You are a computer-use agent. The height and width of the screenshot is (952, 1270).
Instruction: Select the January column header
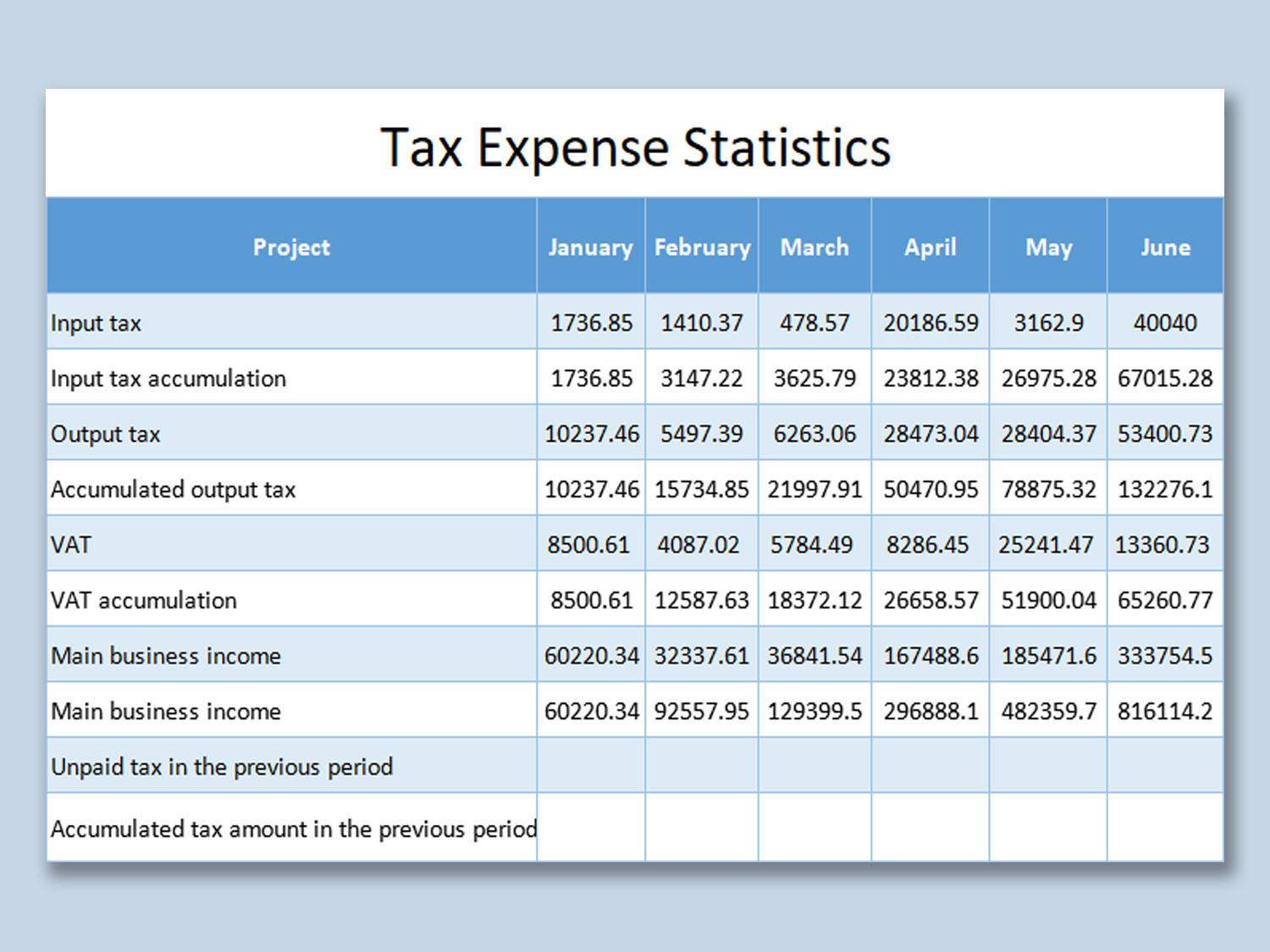point(590,247)
